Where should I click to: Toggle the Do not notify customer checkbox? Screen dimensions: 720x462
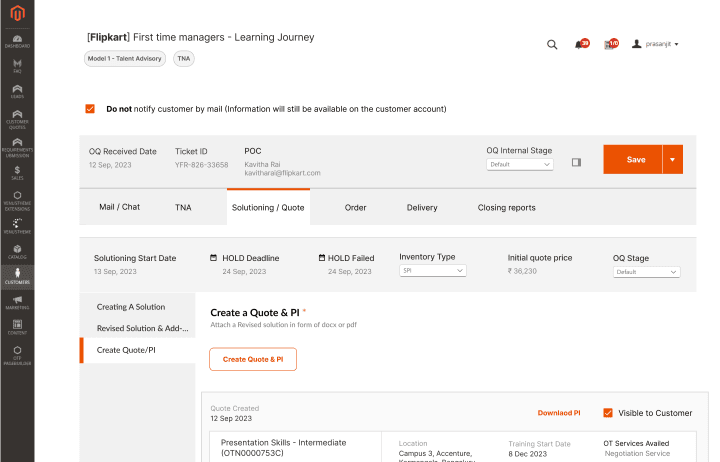(90, 109)
